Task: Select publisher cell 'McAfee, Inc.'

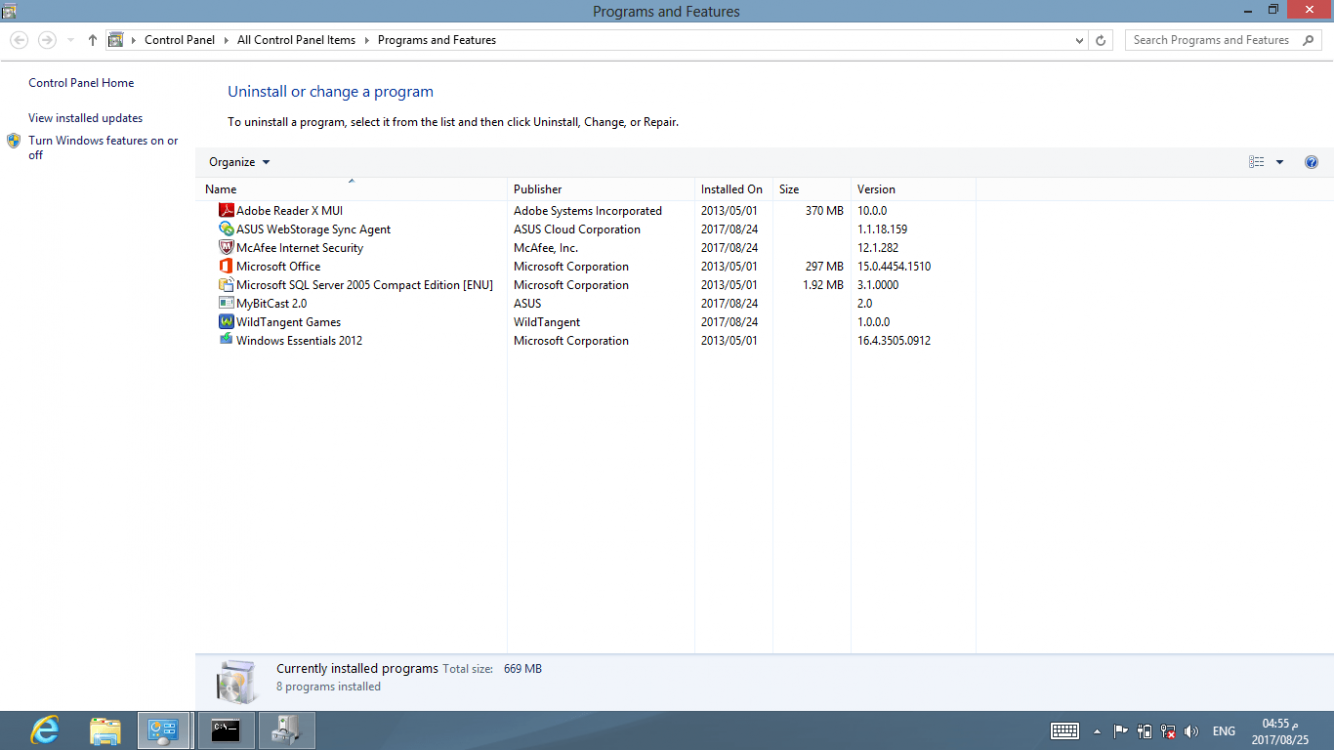Action: tap(546, 248)
